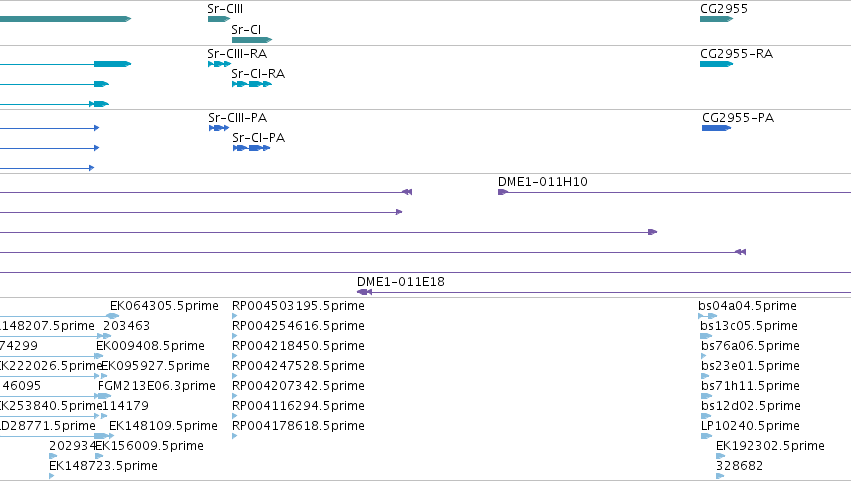851x481 pixels.
Task: Select the Sr-CI gene feature bar
Action: [252, 40]
